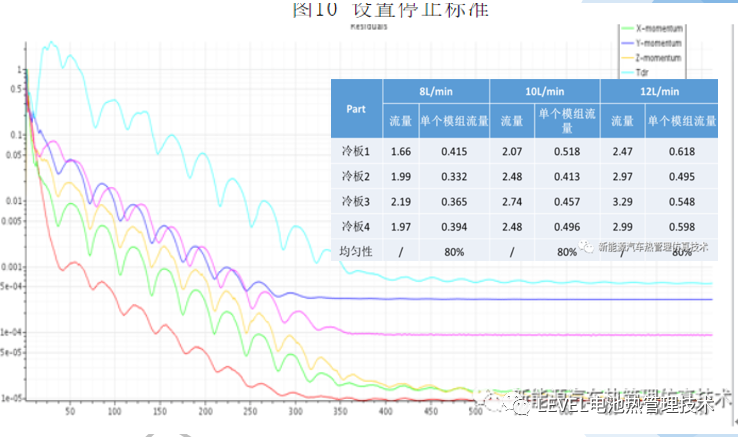Click the Y-momentum legend entry
Viewport: 738px width, 437px height.
(652, 43)
